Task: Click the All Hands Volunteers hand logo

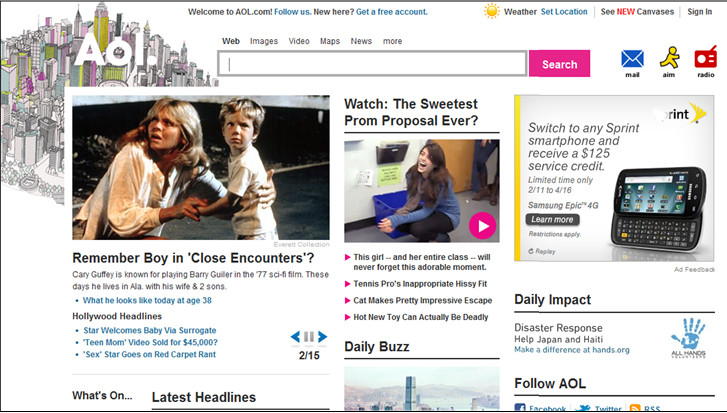Action: click(x=687, y=335)
